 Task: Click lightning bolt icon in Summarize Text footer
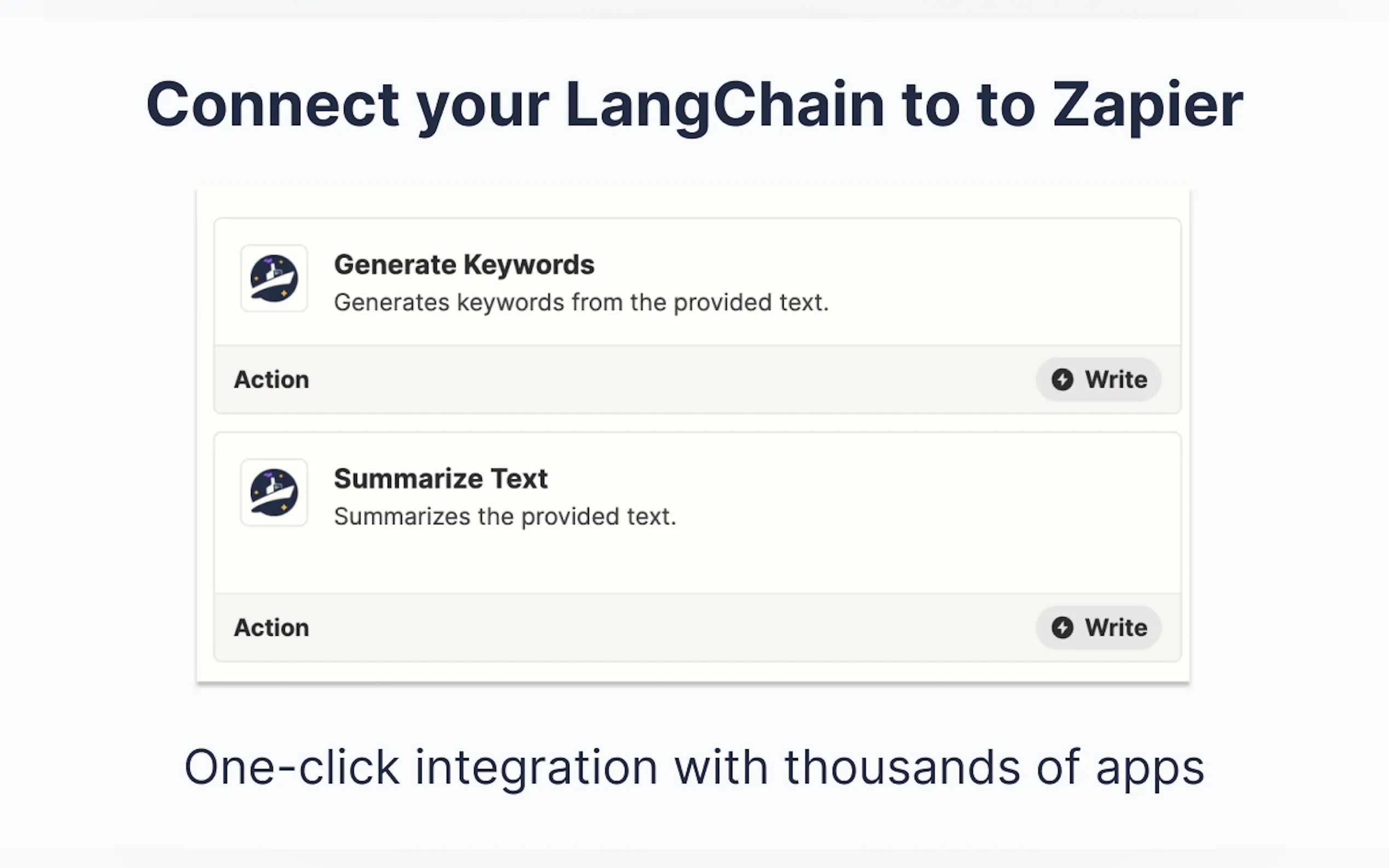1061,627
